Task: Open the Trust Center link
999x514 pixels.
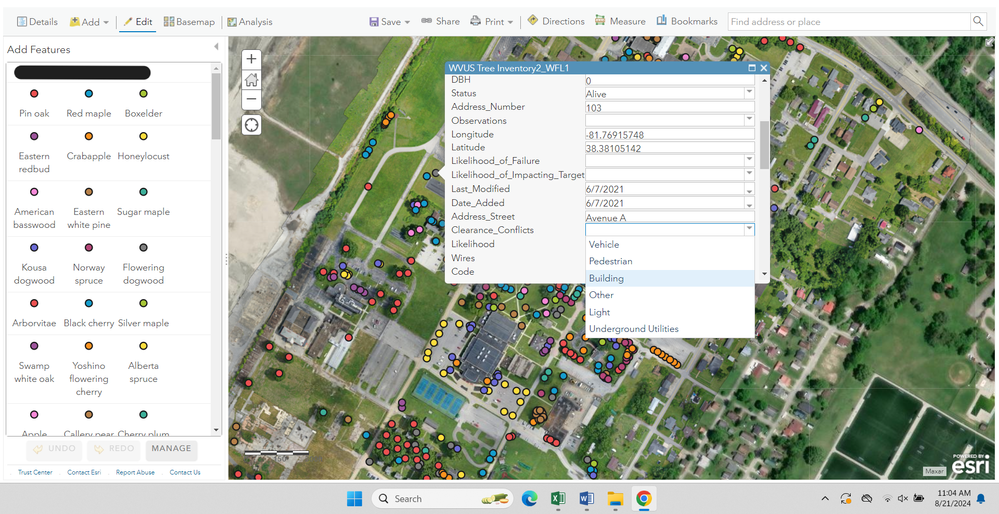Action: point(35,473)
